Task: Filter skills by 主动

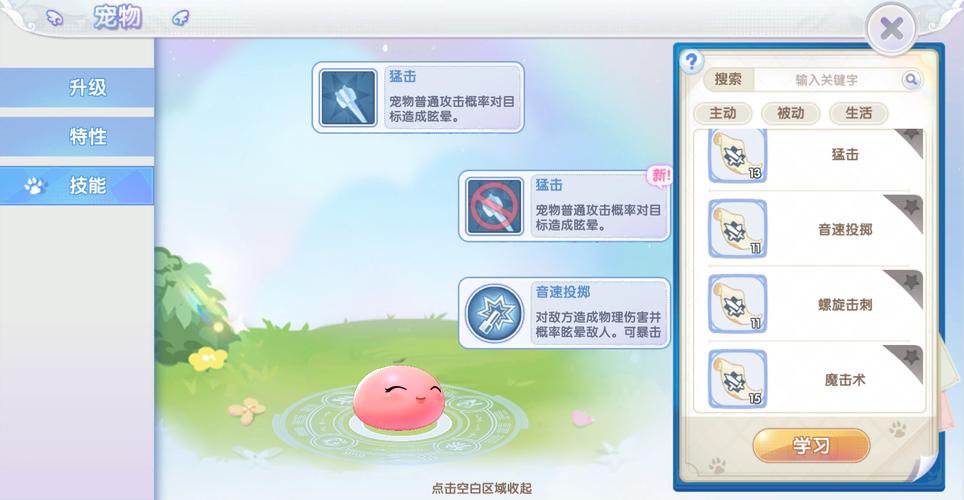Action: tap(722, 113)
